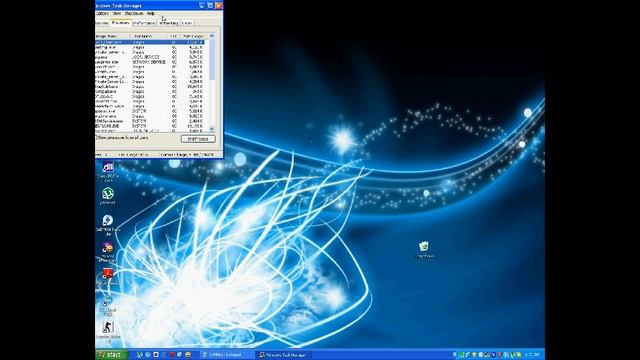Open the Help menu in Task Manager
Viewport: 640px width, 360px height.
coord(151,13)
